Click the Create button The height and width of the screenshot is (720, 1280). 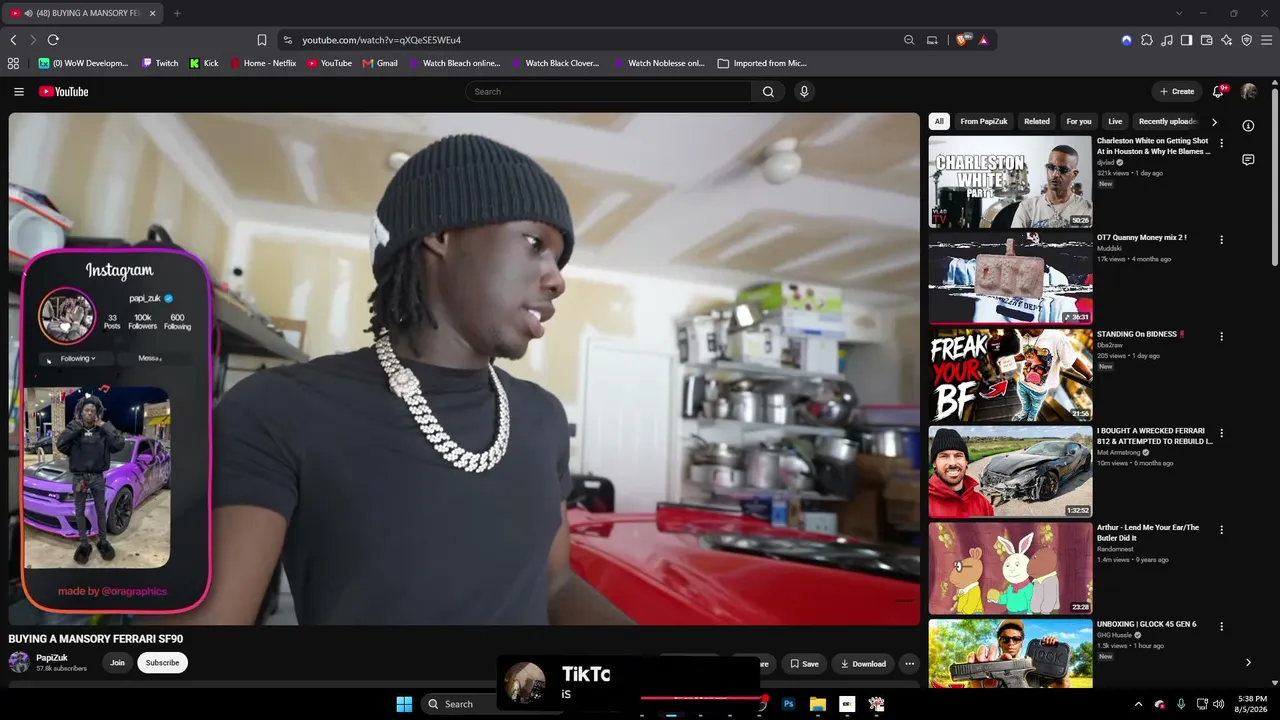(x=1177, y=92)
